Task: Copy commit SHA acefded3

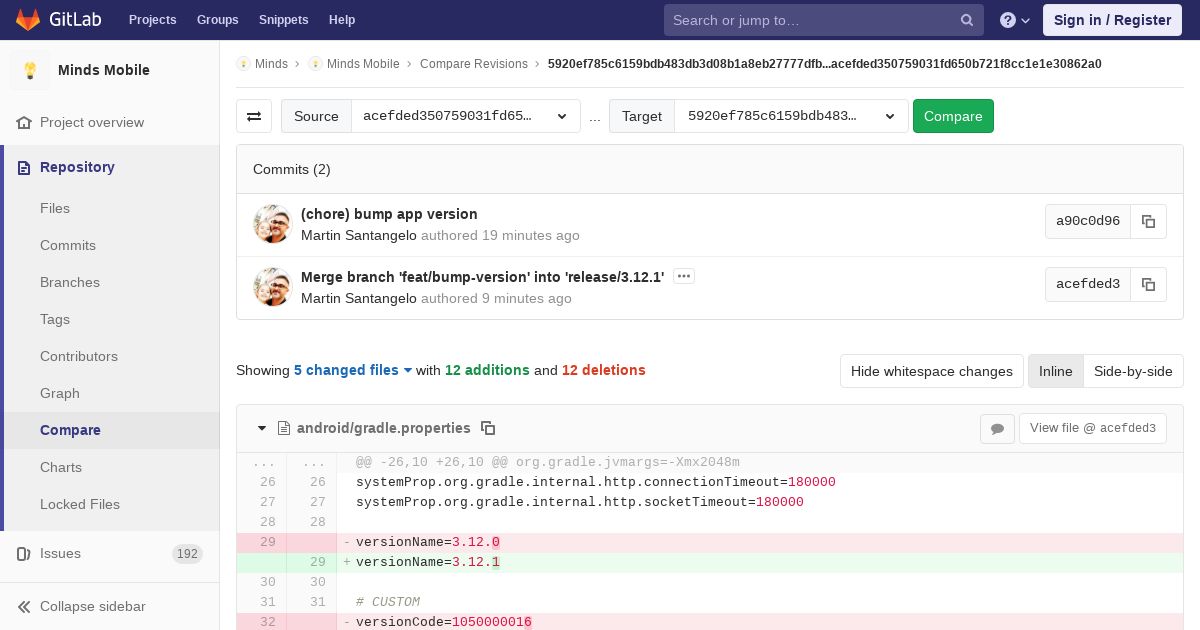Action: [1148, 285]
